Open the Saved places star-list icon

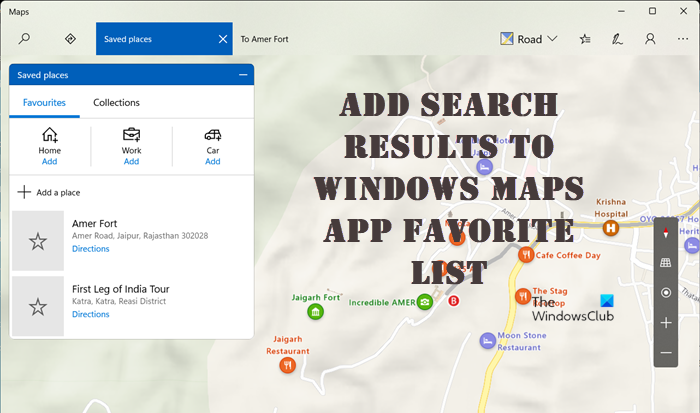[585, 39]
